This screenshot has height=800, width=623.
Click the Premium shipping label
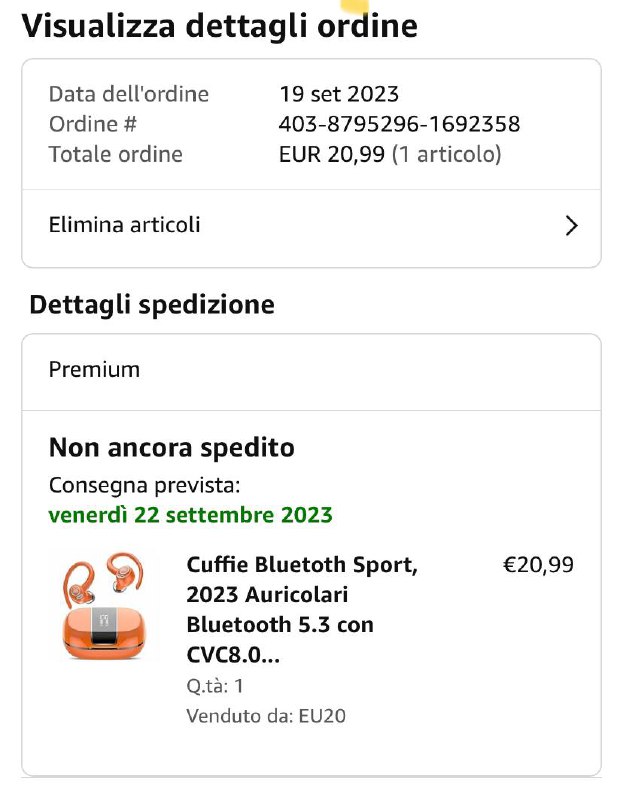[94, 370]
